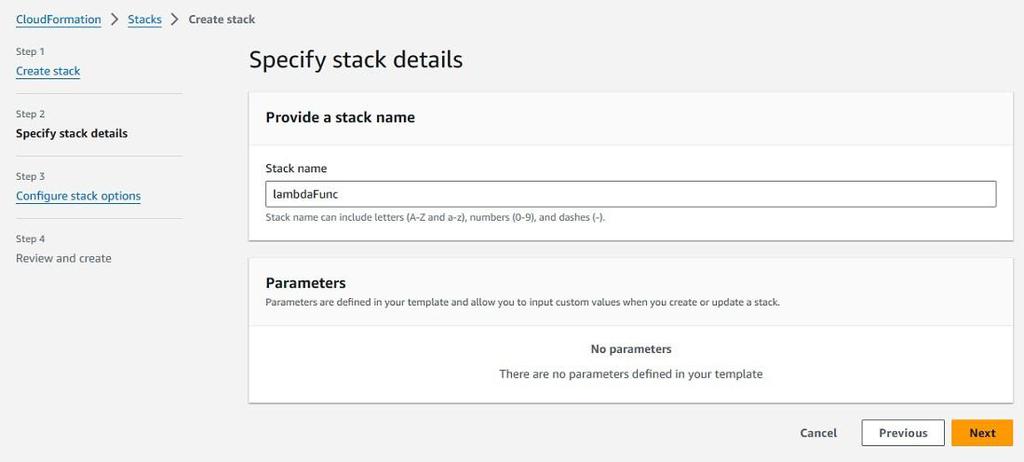Click the Stack name field label
The height and width of the screenshot is (462, 1024).
pyautogui.click(x=296, y=168)
